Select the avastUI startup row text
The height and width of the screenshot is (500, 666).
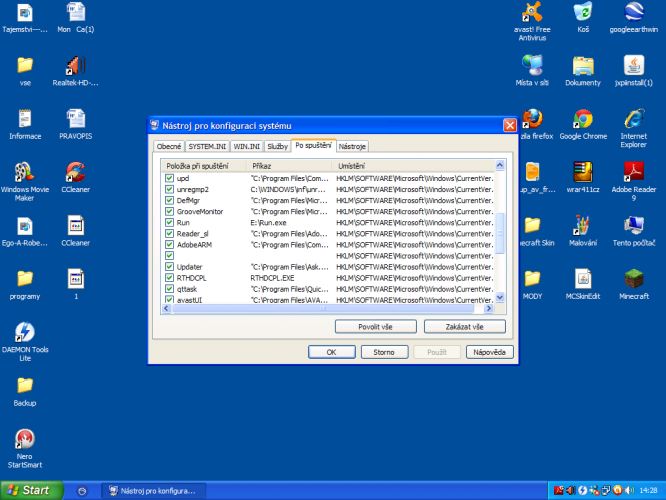[190, 299]
